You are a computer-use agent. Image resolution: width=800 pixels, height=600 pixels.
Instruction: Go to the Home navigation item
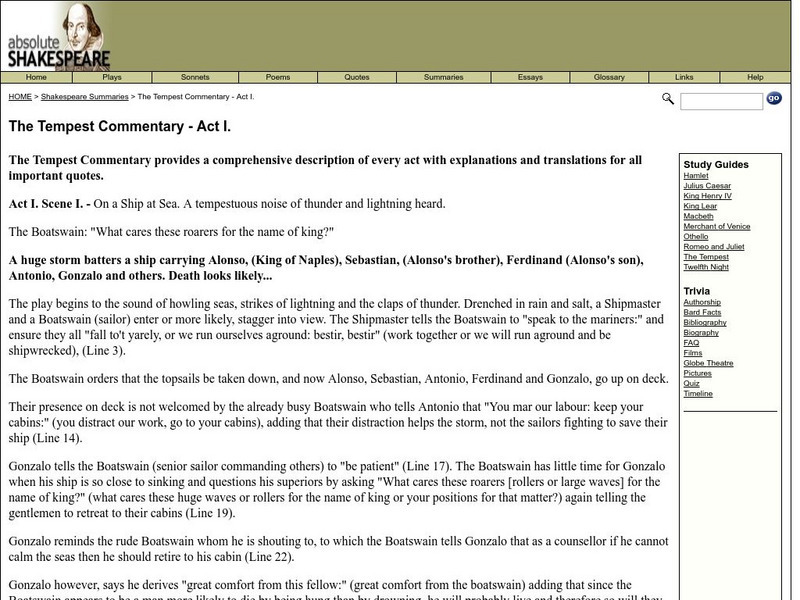point(36,75)
